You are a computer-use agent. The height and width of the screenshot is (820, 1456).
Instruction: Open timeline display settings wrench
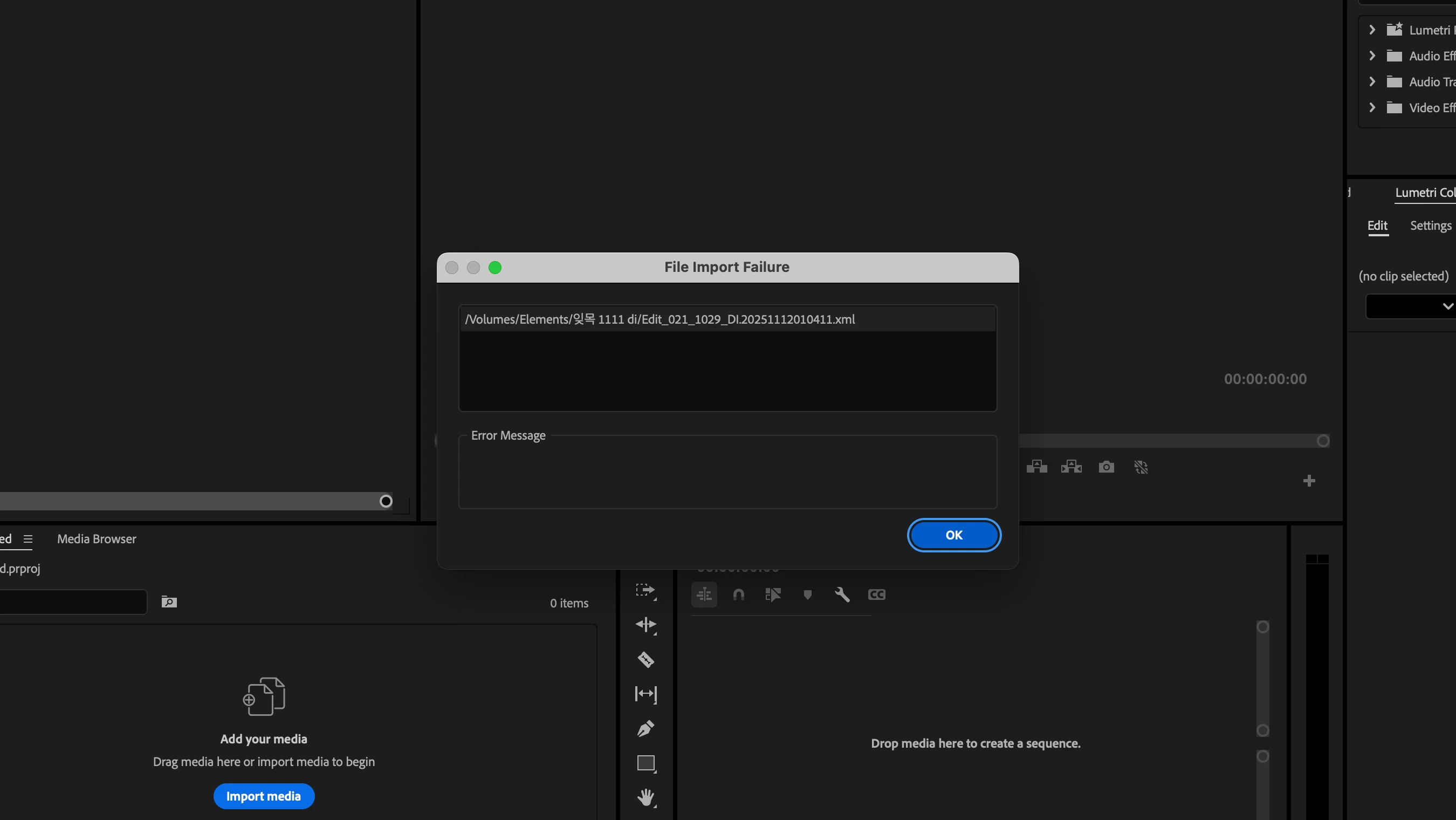[x=842, y=594]
